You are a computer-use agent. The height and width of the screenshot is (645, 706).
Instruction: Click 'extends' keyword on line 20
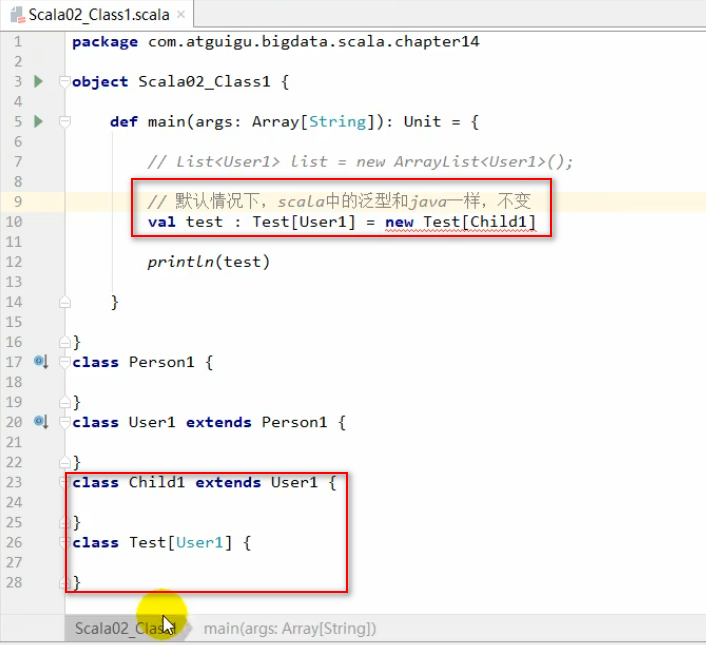(219, 422)
